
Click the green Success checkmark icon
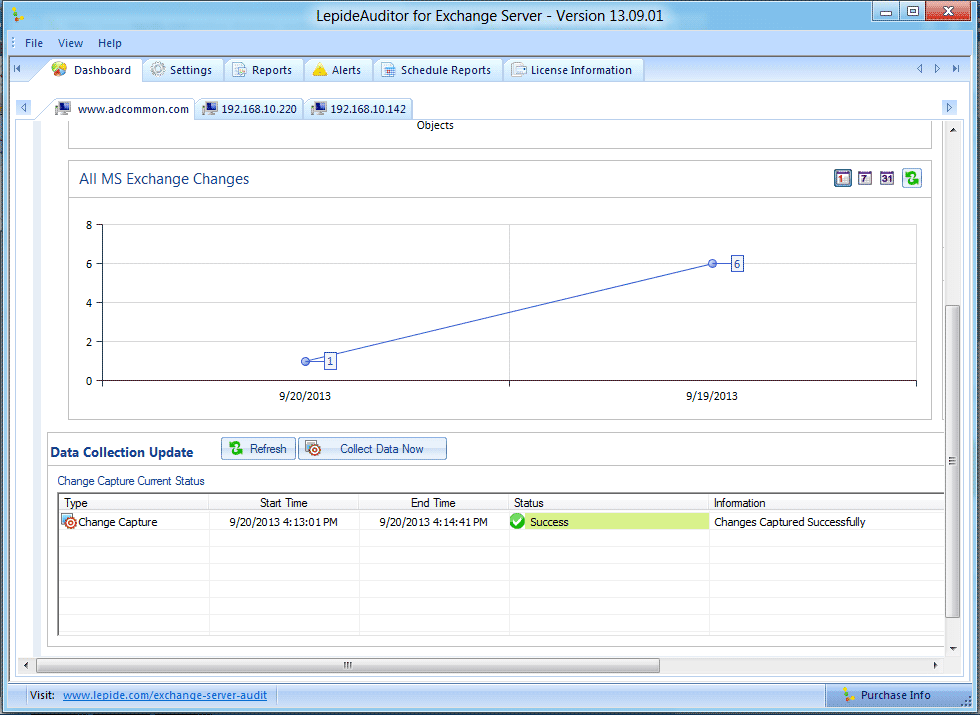(x=518, y=521)
